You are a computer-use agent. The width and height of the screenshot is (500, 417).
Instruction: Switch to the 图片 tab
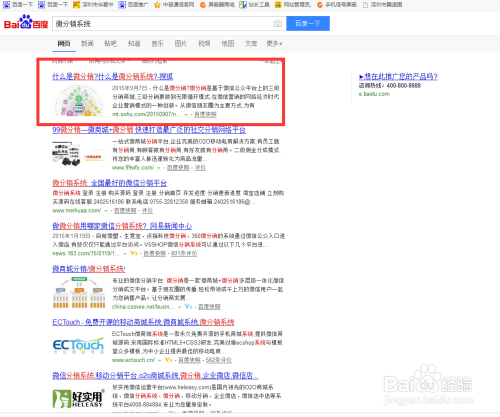(x=181, y=44)
